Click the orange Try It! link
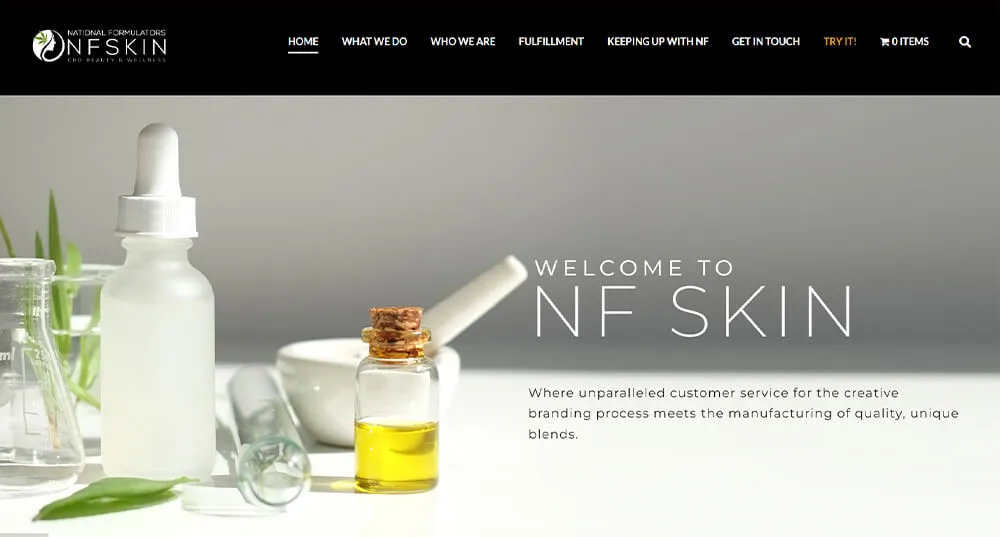The image size is (1000, 537). coord(839,41)
